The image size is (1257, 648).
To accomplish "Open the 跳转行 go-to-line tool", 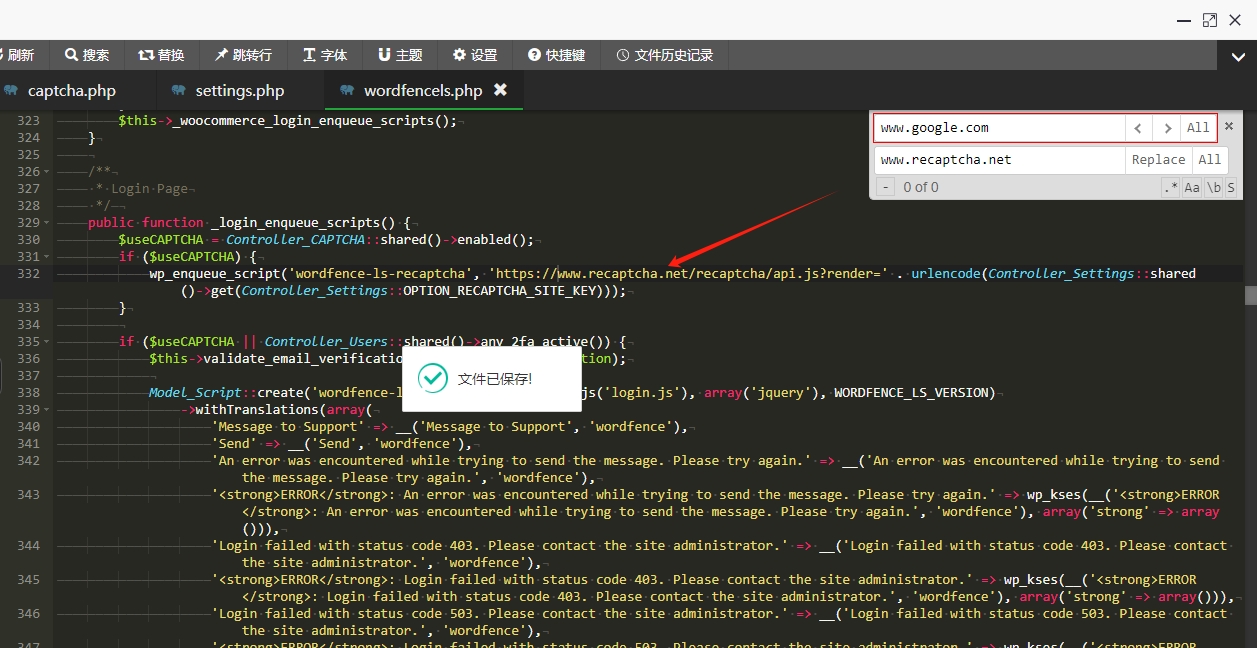I will pyautogui.click(x=241, y=55).
